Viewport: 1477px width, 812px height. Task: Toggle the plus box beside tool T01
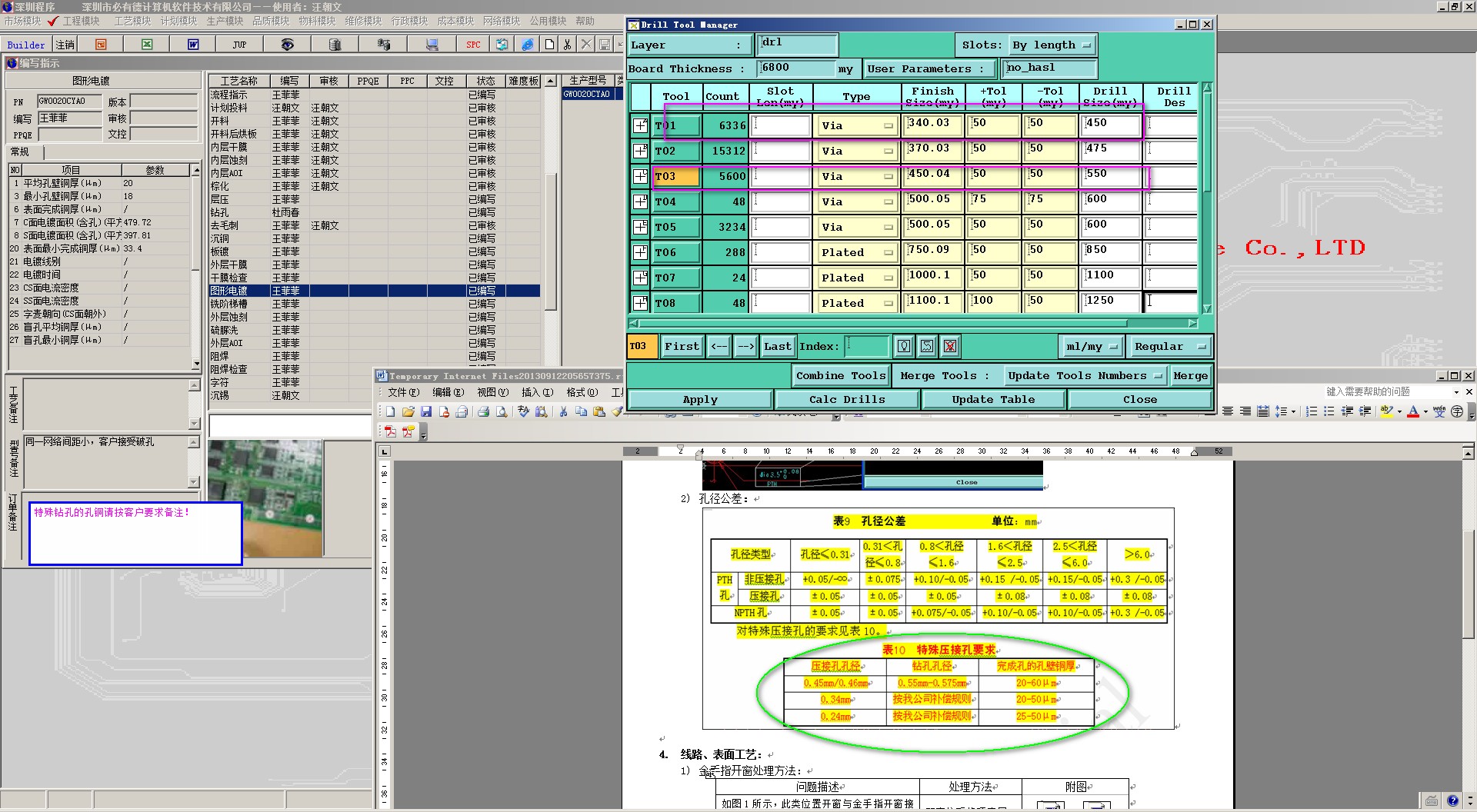coord(640,125)
